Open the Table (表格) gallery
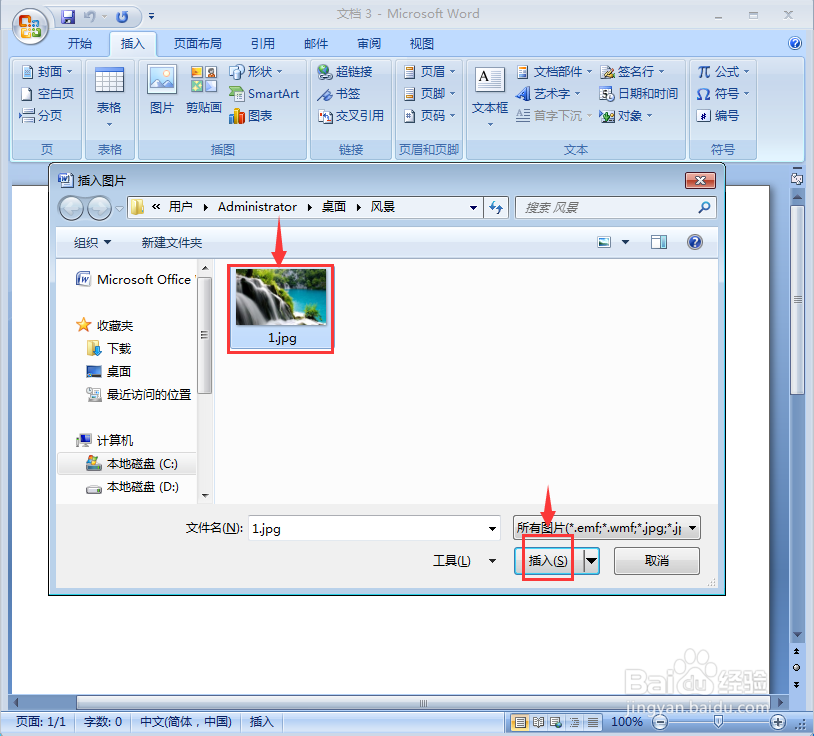Screen dimensions: 814x736 109,97
